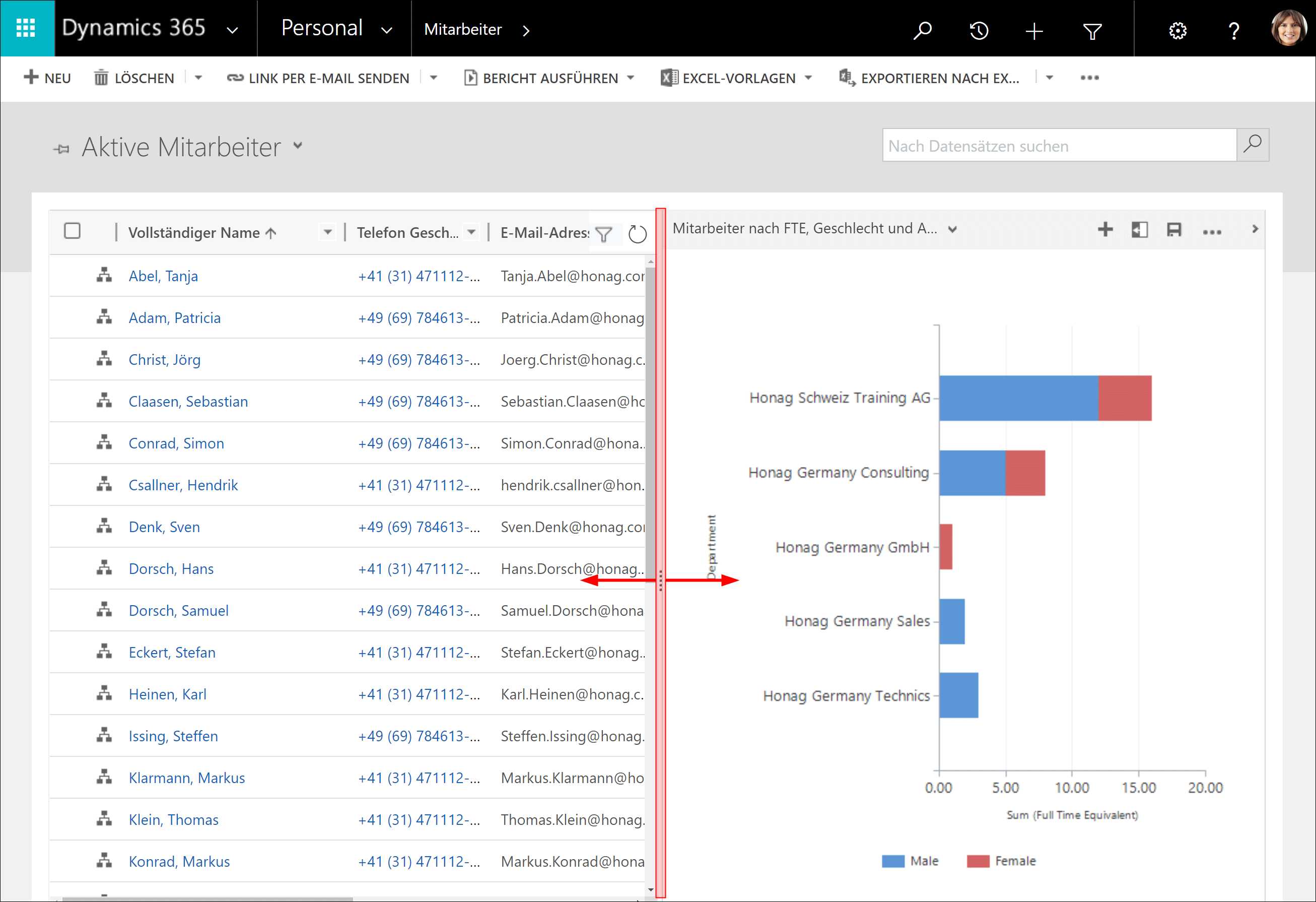Click Mitarbeiter breadcrumb item
The width and height of the screenshot is (1316, 902).
click(463, 29)
